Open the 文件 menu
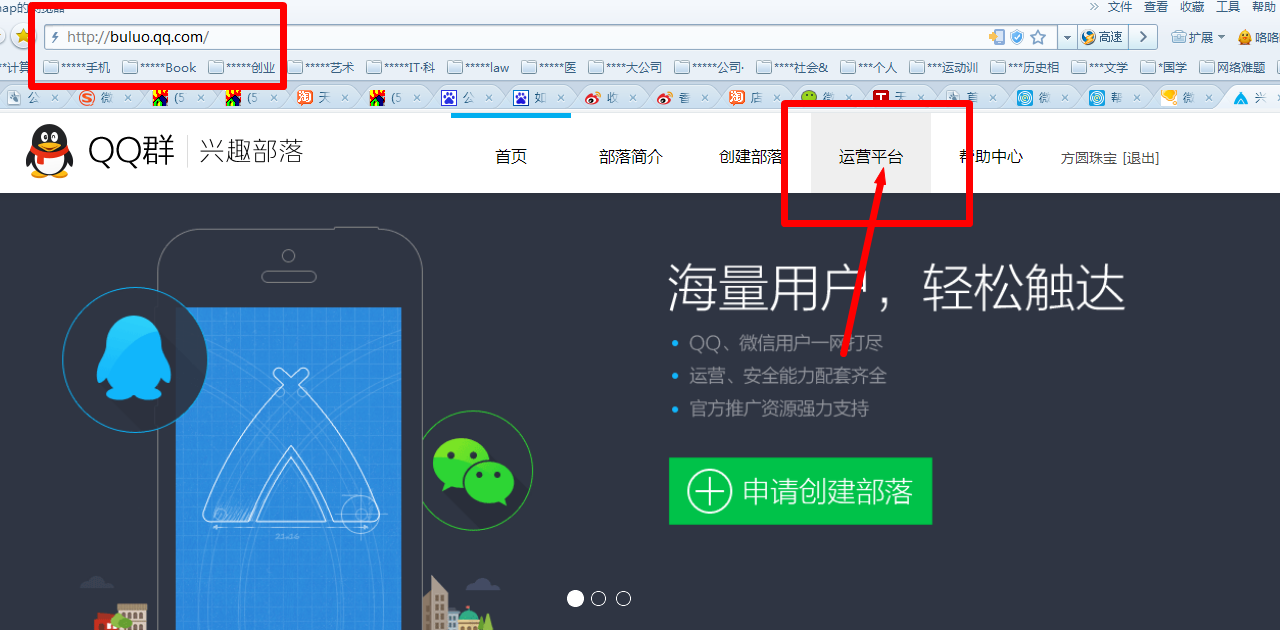Screen dimensions: 1280x630 1120,7
